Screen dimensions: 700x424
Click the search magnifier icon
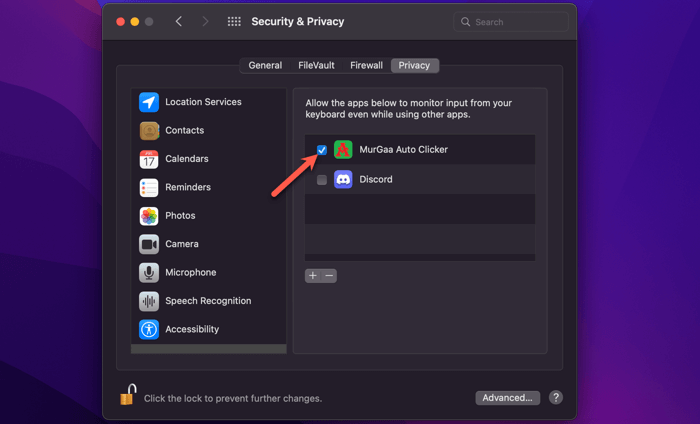tap(465, 22)
